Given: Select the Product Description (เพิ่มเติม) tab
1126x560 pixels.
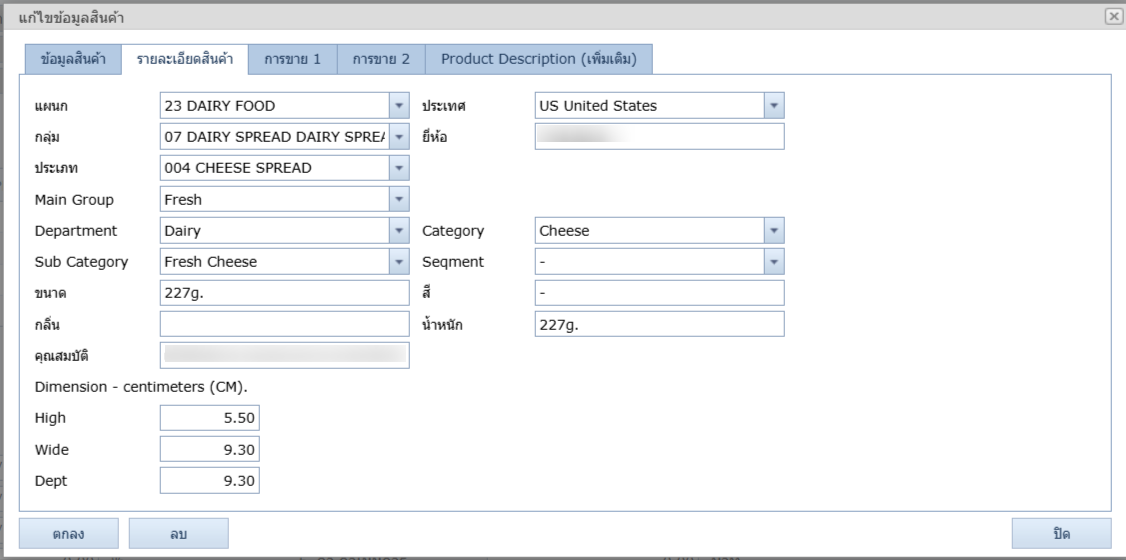Looking at the screenshot, I should [539, 59].
